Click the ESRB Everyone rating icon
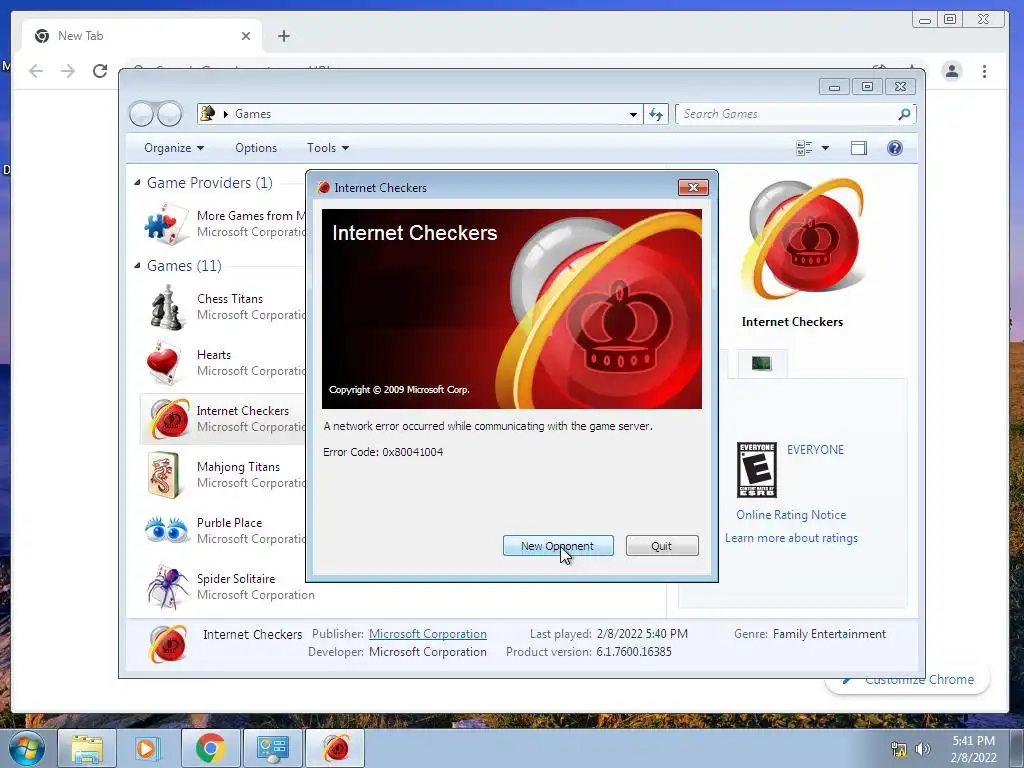The image size is (1024, 768). click(756, 470)
